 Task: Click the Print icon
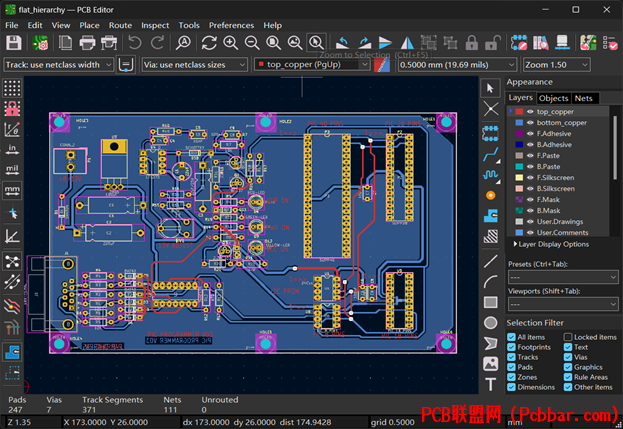[x=87, y=43]
